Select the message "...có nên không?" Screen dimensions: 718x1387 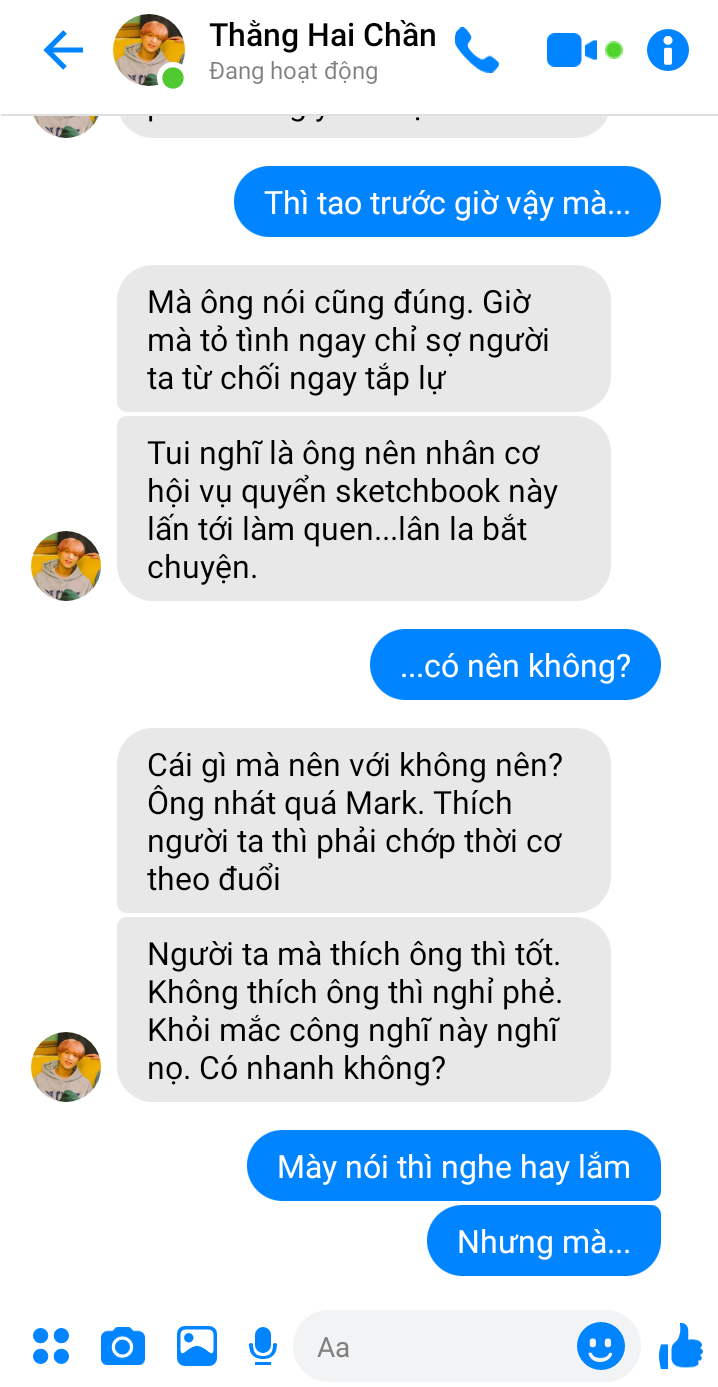(515, 664)
